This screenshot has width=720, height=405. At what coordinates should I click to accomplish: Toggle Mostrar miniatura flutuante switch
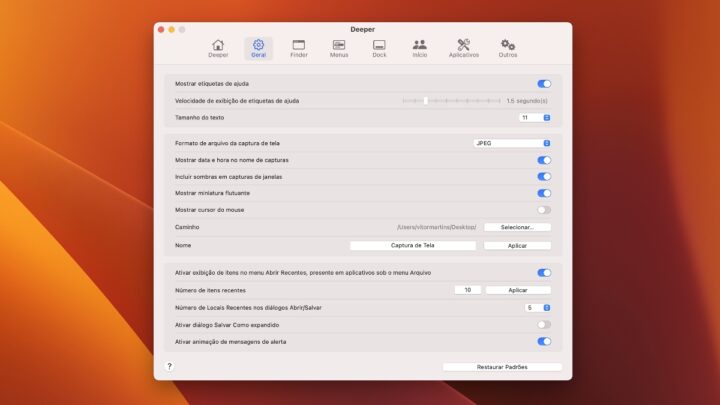pos(544,193)
